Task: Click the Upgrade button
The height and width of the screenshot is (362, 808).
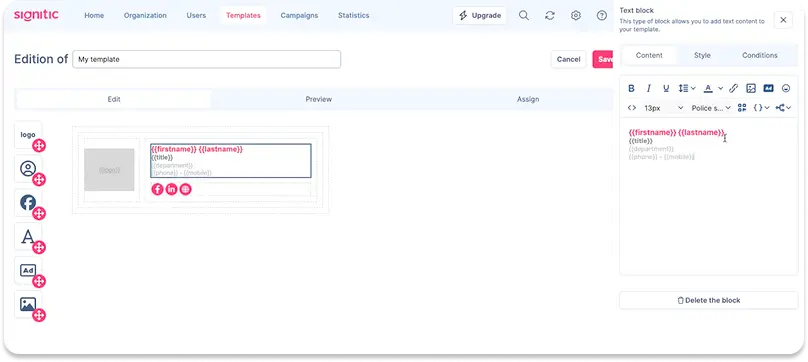Action: pyautogui.click(x=479, y=15)
